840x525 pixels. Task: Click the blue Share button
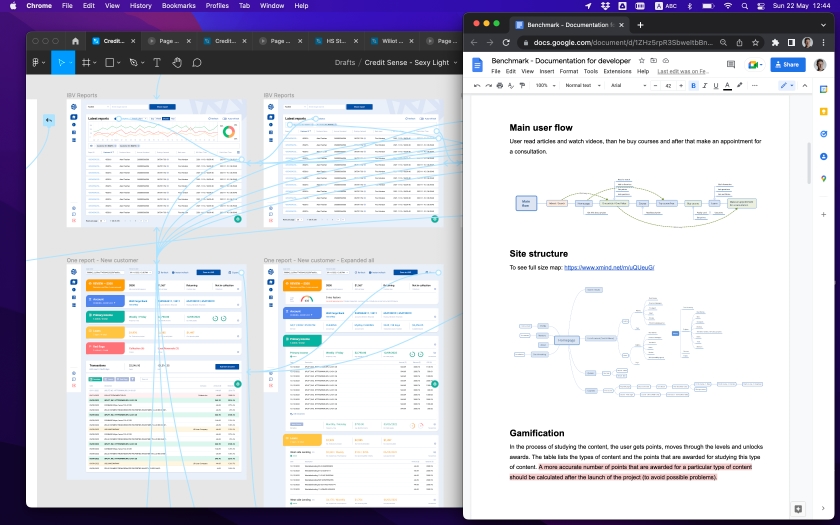787,65
